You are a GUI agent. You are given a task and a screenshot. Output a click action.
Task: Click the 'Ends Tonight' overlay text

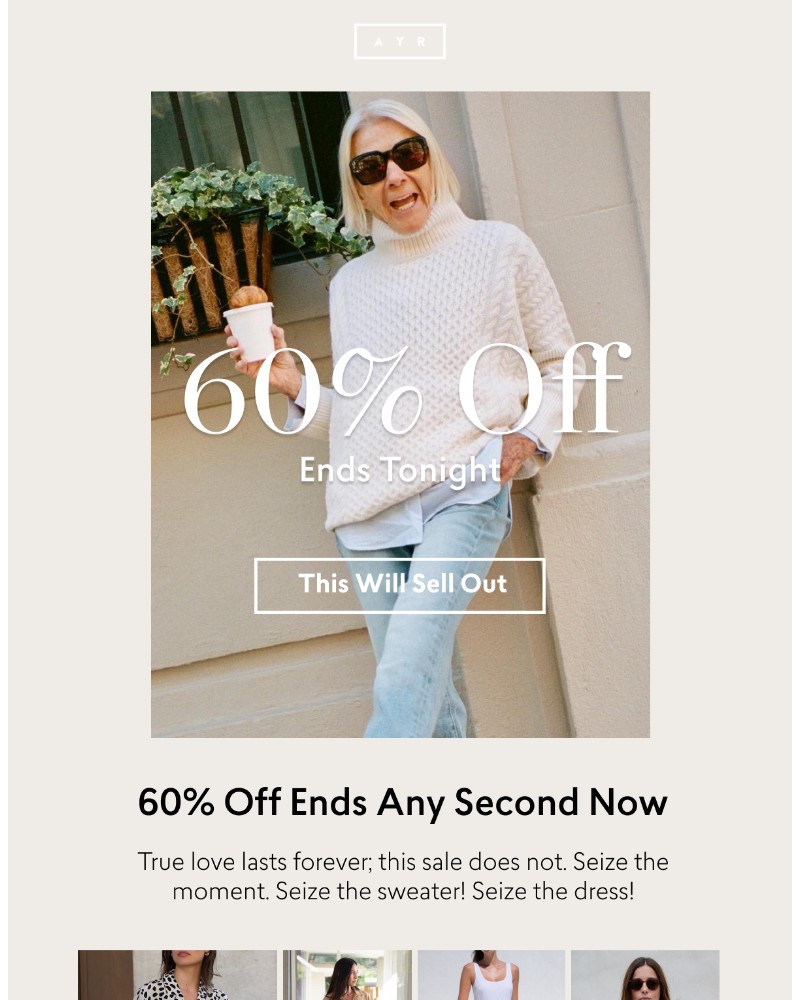coord(400,471)
